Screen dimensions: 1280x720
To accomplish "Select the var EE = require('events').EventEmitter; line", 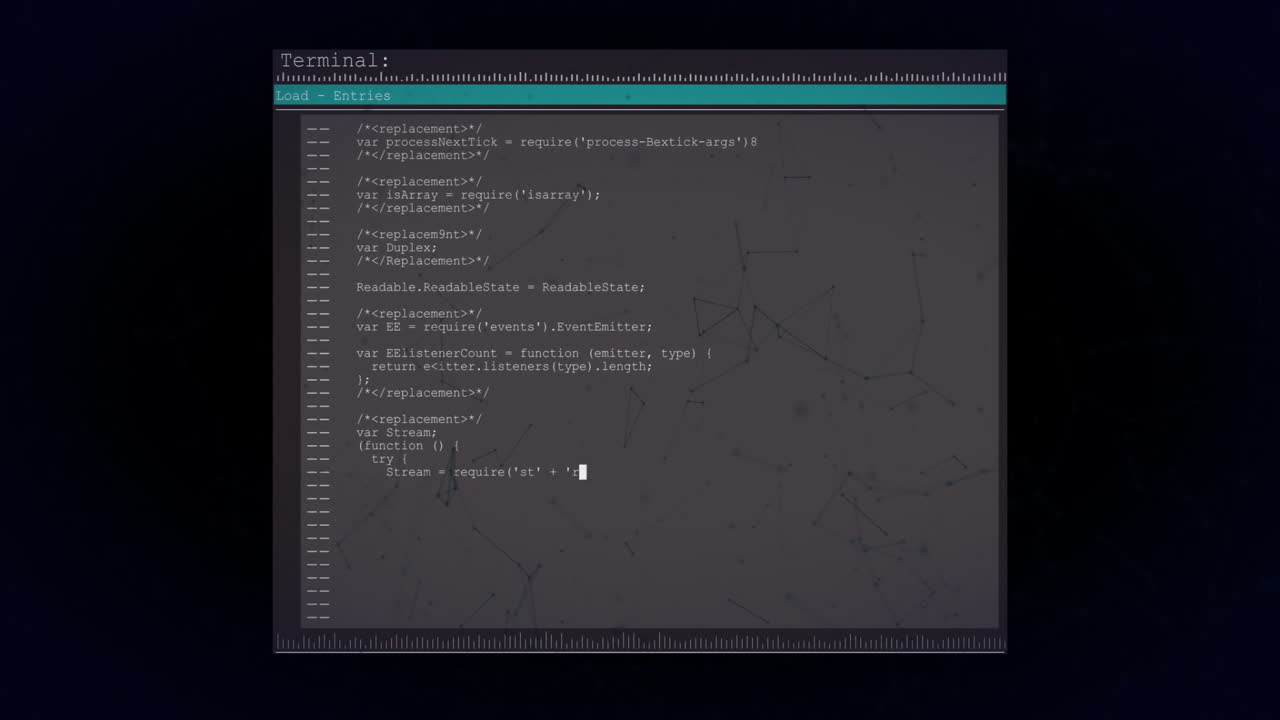I will (x=504, y=326).
